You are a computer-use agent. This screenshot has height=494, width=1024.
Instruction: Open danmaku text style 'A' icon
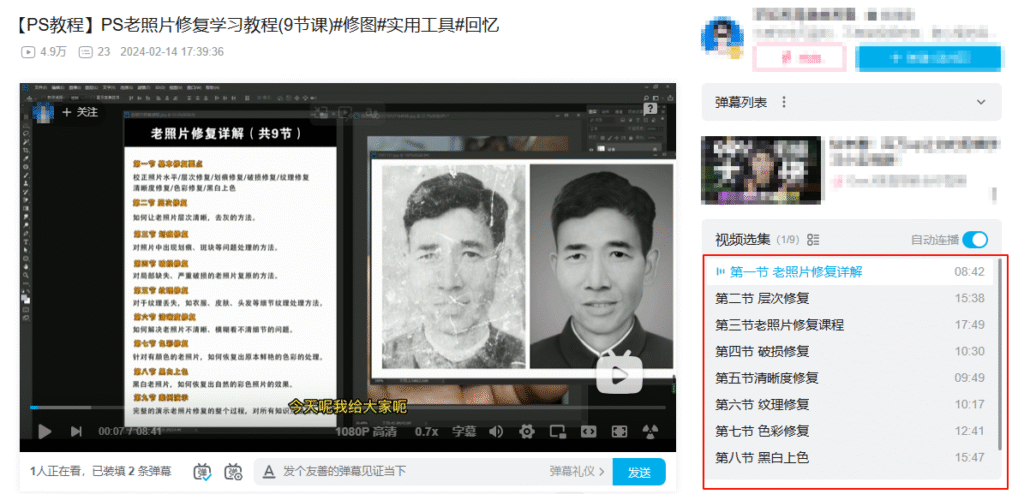tap(268, 472)
